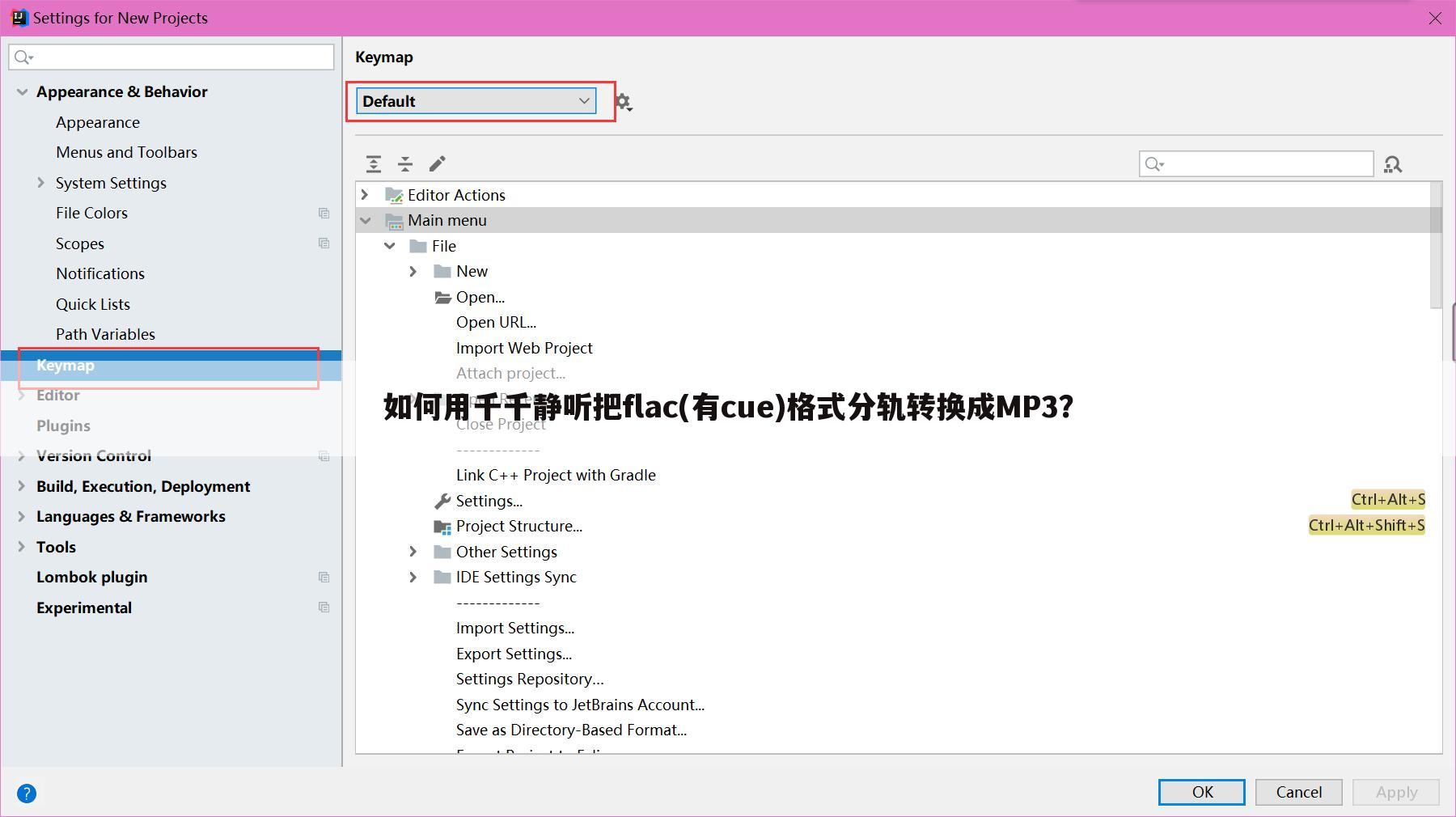
Task: Select Sync Settings to JetBrains Account...
Action: [x=580, y=705]
